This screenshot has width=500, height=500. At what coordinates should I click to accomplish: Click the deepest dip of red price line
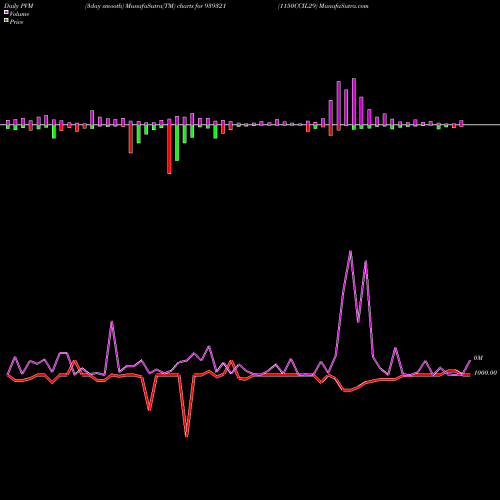point(186,436)
